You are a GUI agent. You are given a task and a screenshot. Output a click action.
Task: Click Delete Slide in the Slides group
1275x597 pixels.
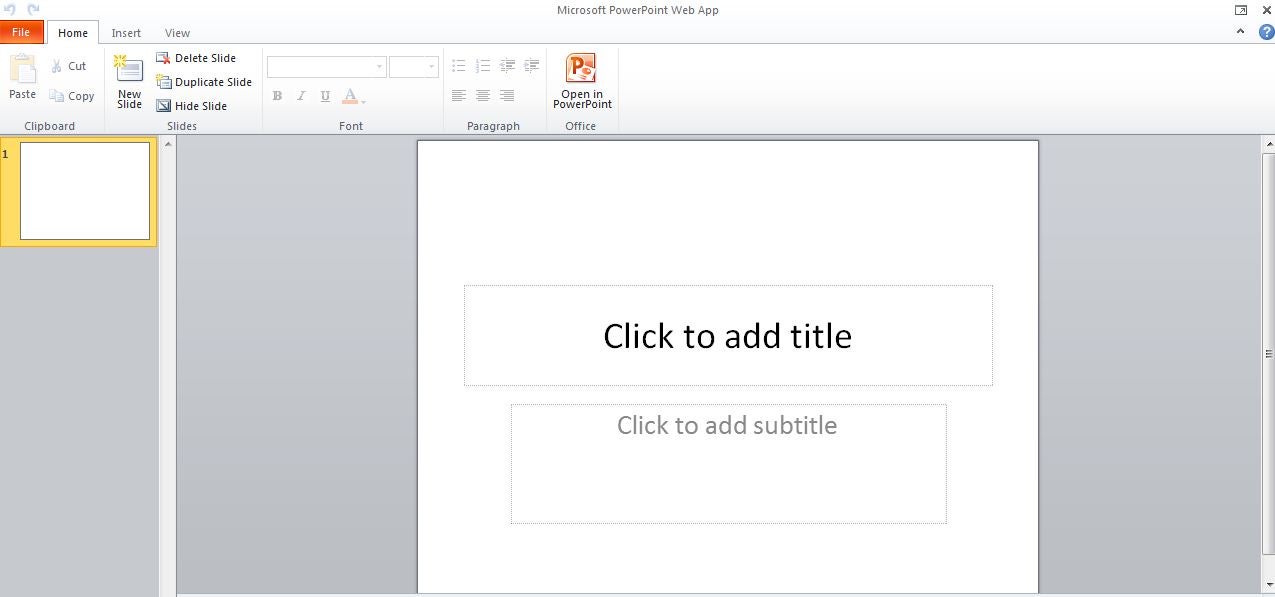pos(196,58)
